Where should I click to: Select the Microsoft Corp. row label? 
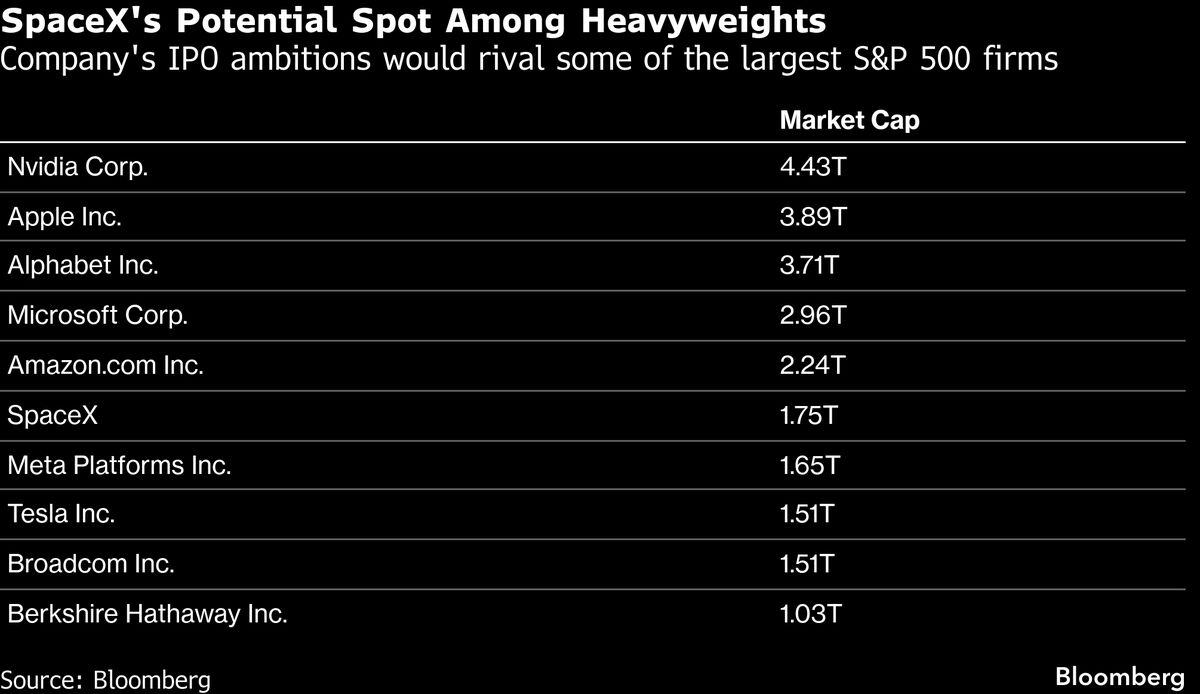click(97, 316)
